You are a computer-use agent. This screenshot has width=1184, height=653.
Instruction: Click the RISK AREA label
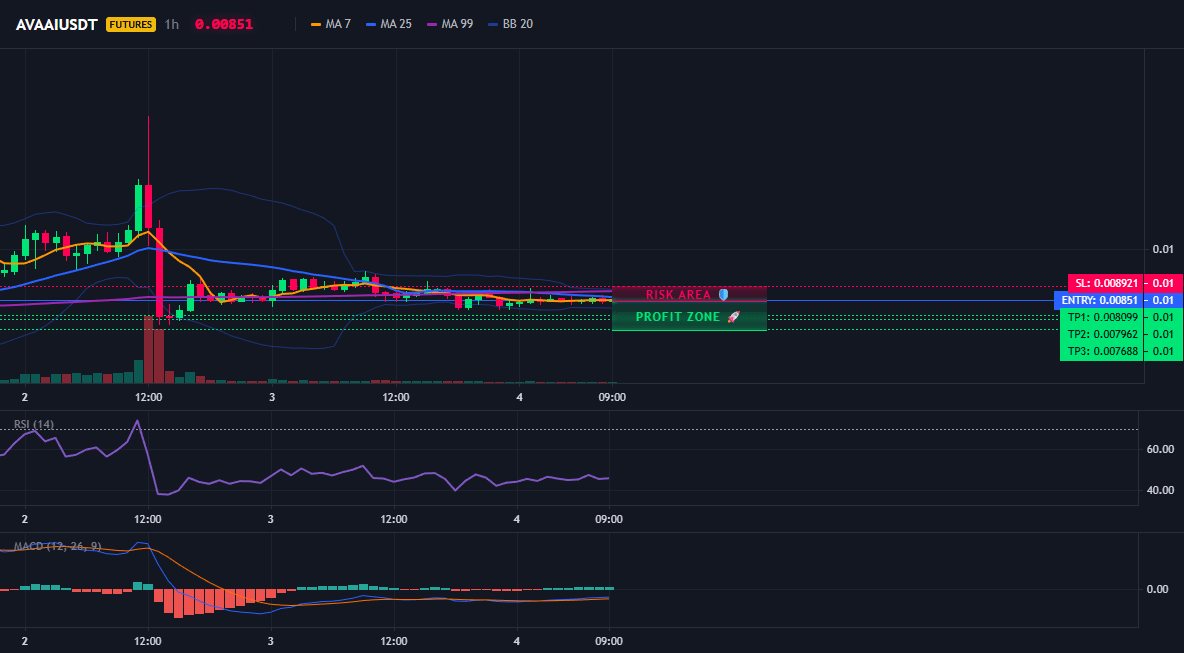pyautogui.click(x=678, y=294)
